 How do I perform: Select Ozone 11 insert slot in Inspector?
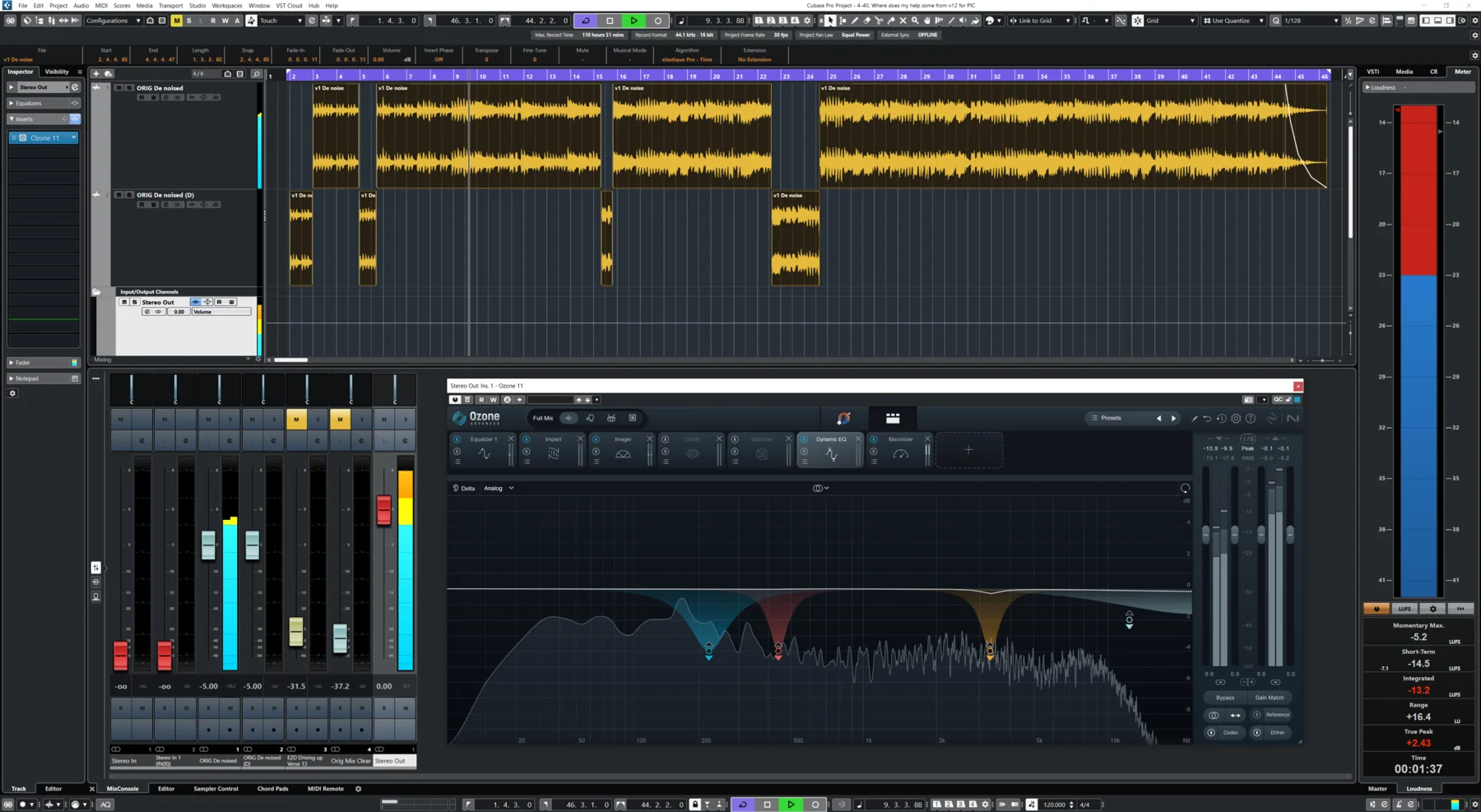pos(44,137)
